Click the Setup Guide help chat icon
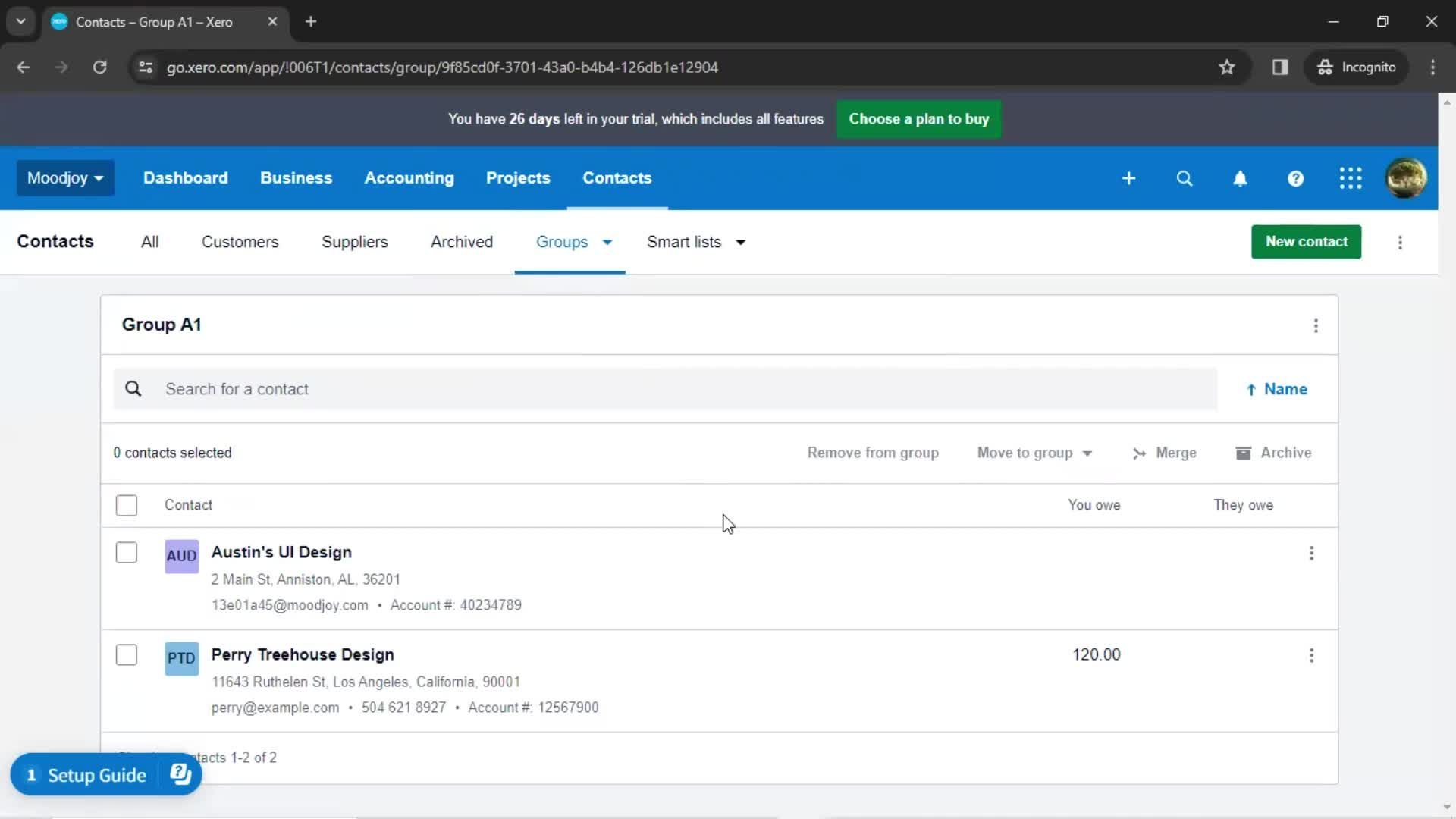The image size is (1456, 819). point(180,774)
